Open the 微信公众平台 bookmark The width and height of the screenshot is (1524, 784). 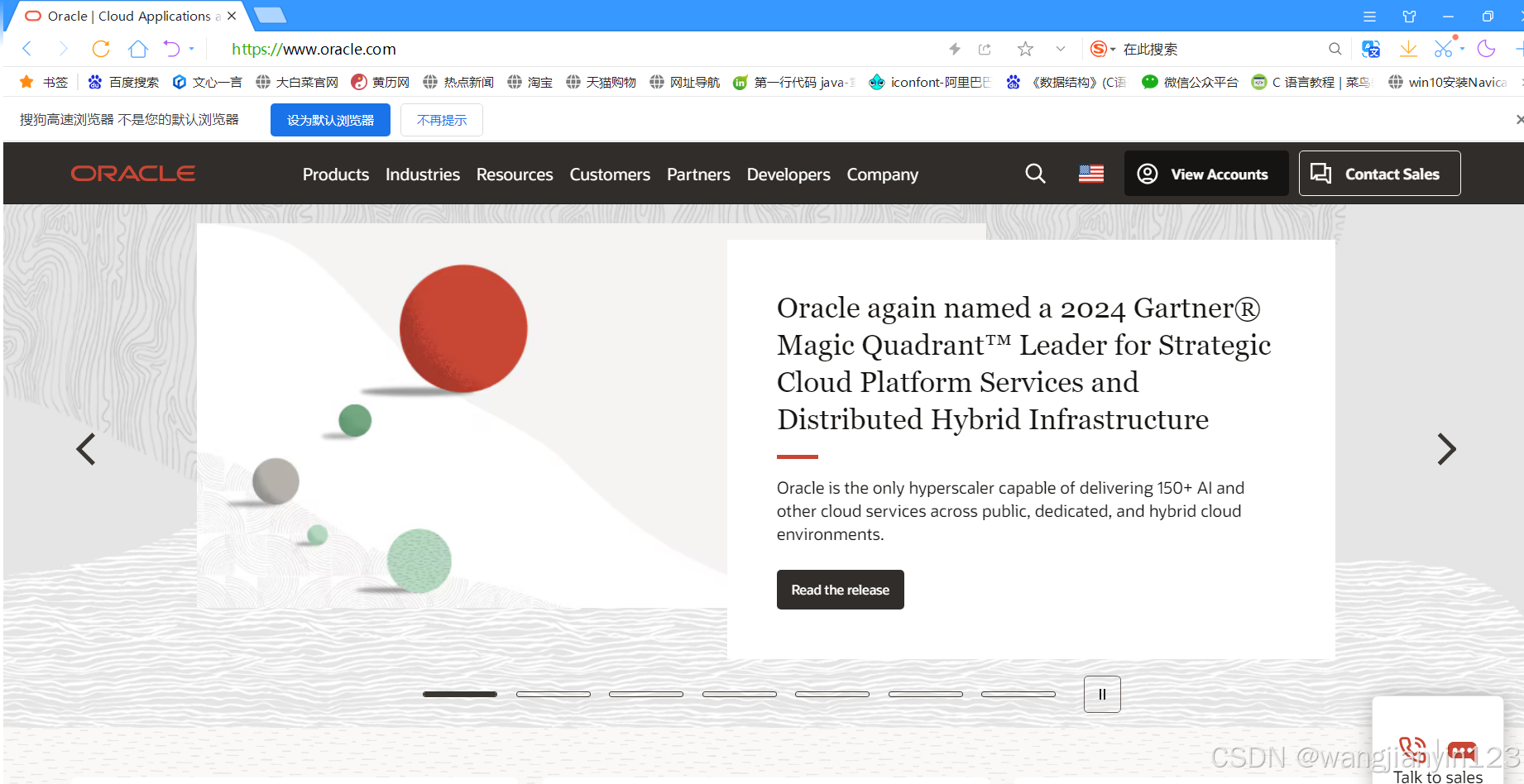click(1190, 82)
